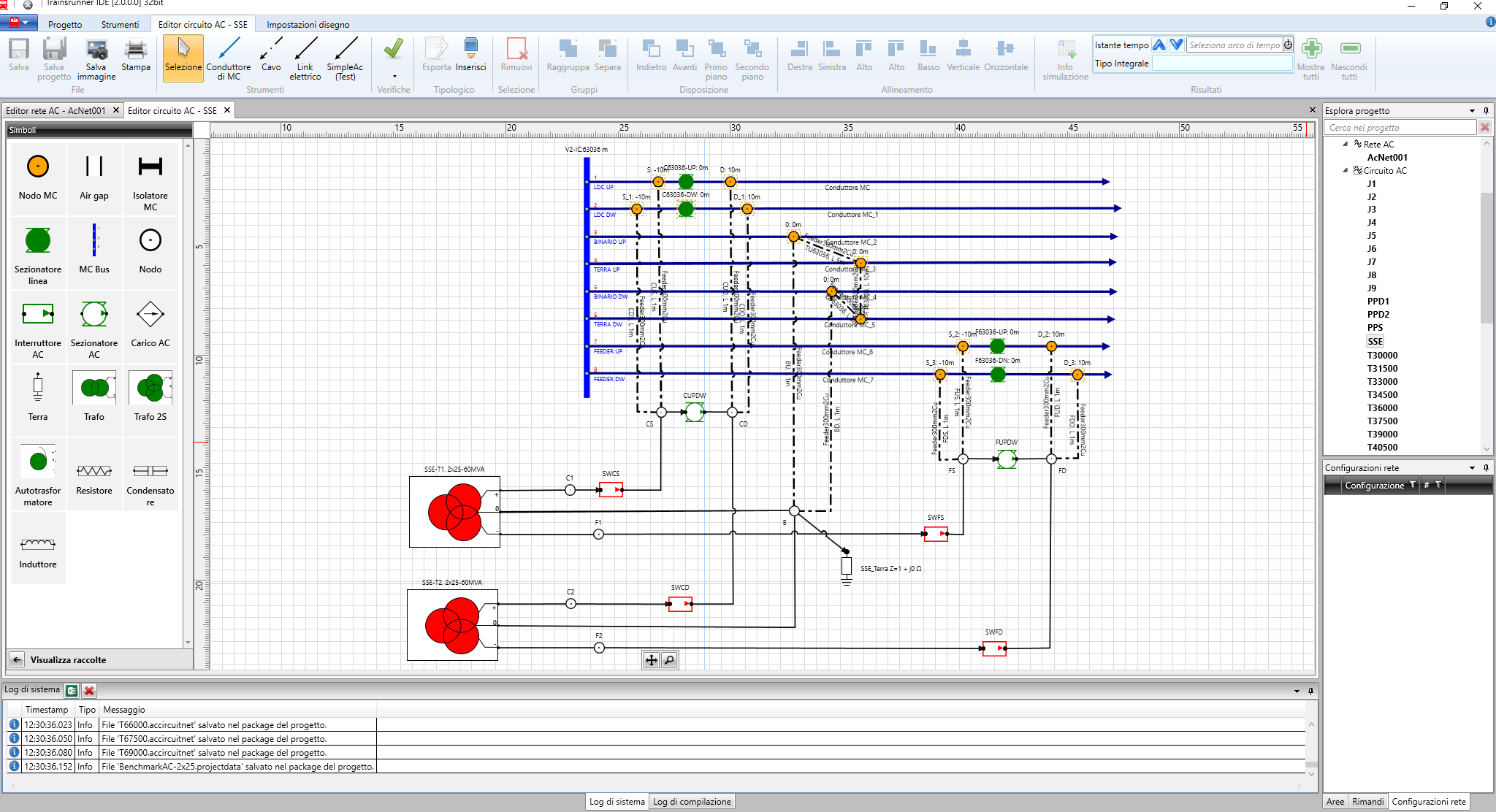The width and height of the screenshot is (1496, 812).
Task: Switch to Editor rete AC - AcNet001 tab
Action: tap(56, 110)
